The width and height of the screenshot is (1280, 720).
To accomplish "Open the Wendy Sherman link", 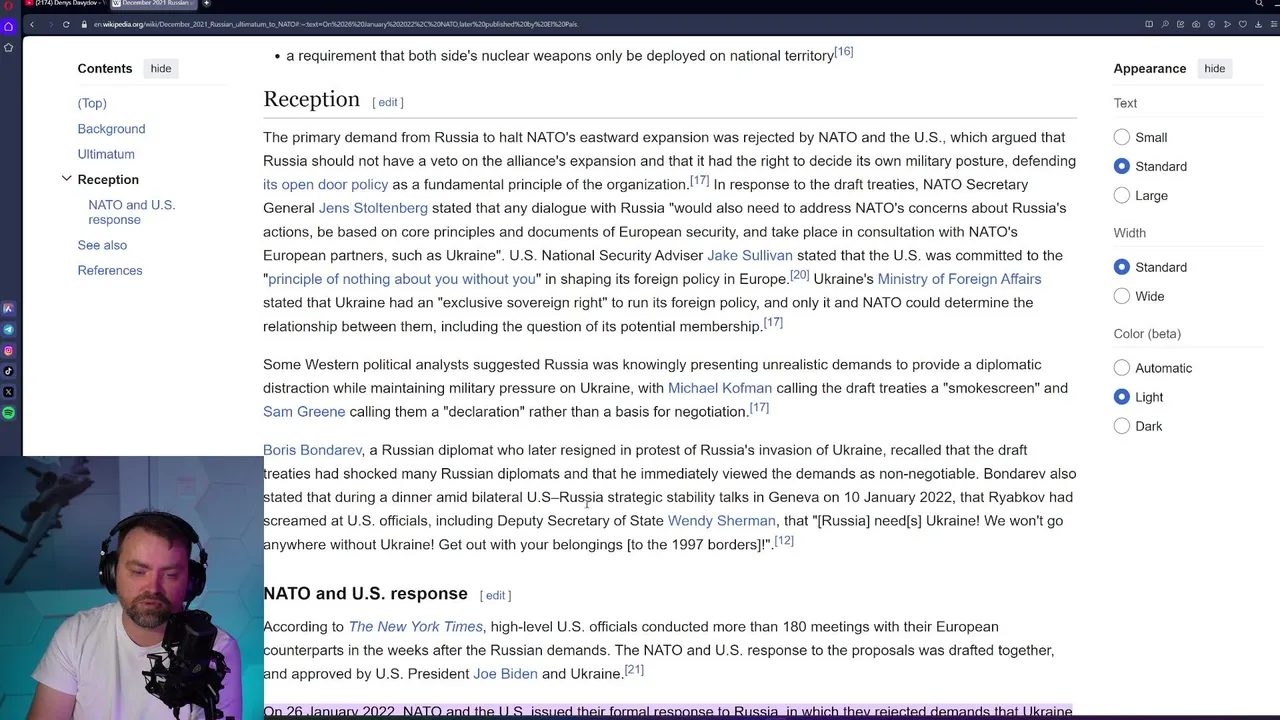I will (721, 521).
